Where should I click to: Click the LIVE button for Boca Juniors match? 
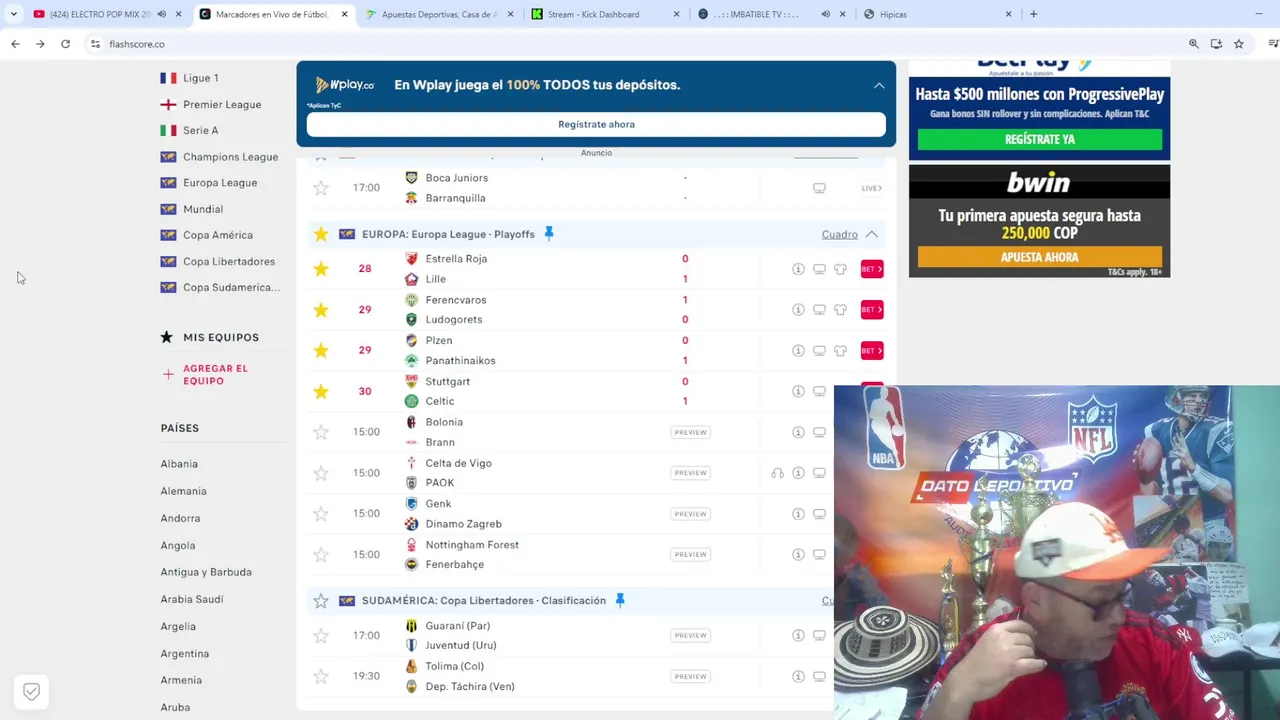point(872,188)
